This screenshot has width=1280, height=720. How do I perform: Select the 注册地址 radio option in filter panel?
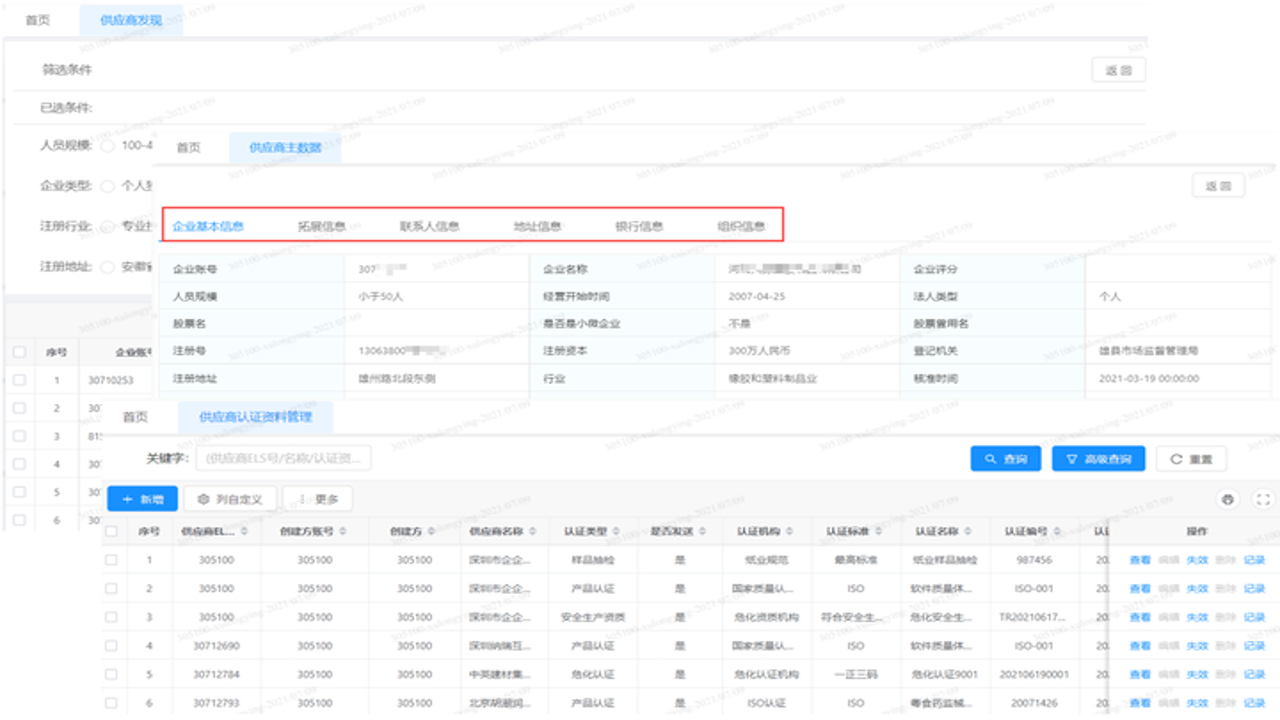[x=108, y=267]
